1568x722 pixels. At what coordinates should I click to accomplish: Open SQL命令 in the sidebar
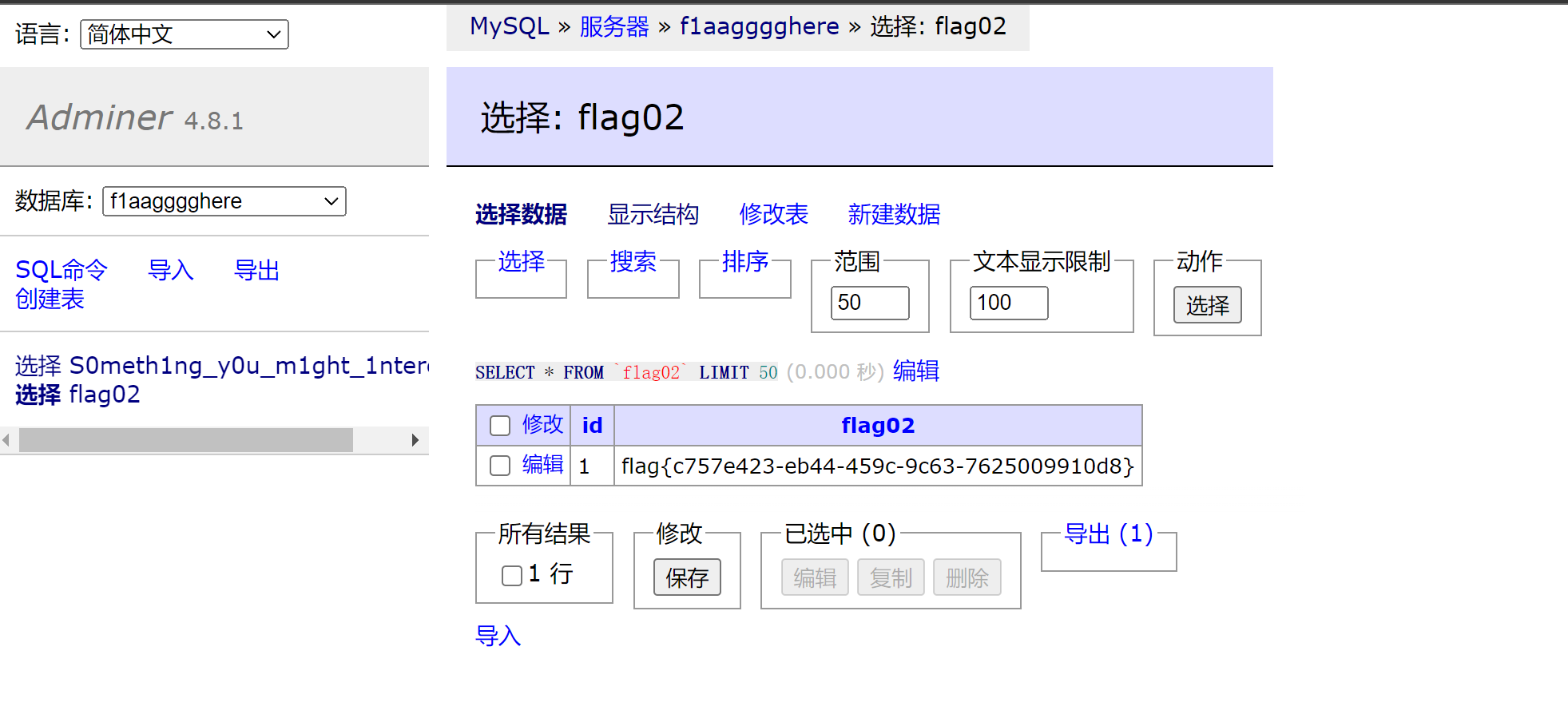pos(62,270)
